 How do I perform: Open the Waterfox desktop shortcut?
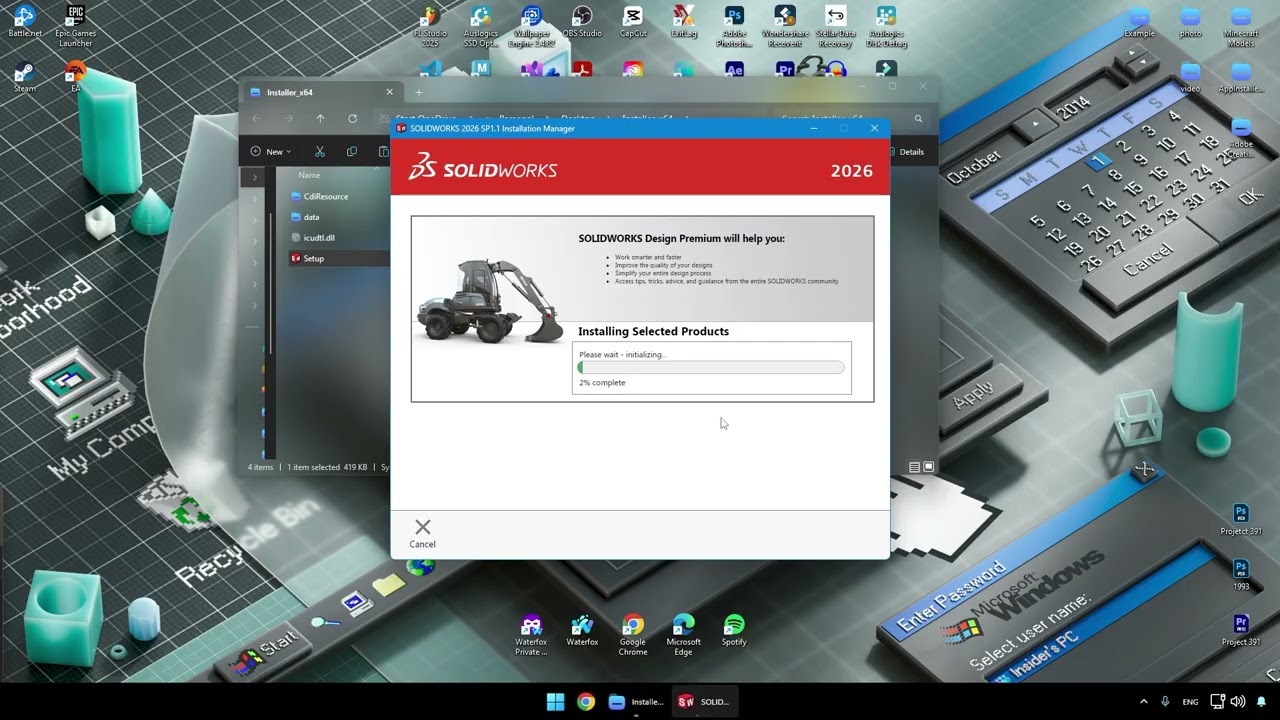(582, 631)
